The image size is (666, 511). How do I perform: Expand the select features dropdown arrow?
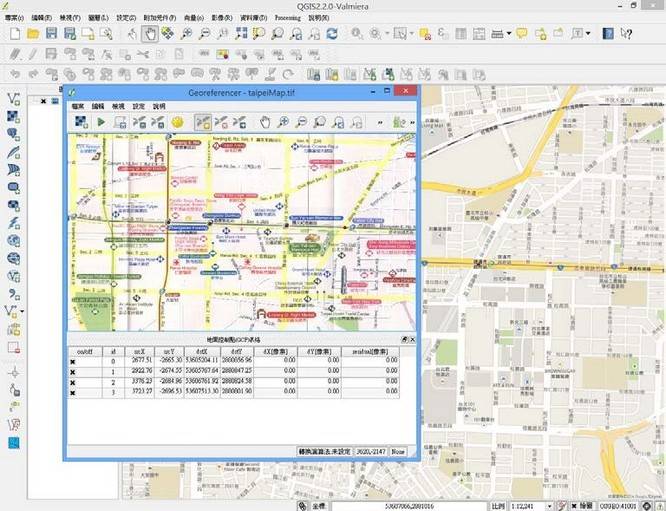pyautogui.click(x=412, y=34)
